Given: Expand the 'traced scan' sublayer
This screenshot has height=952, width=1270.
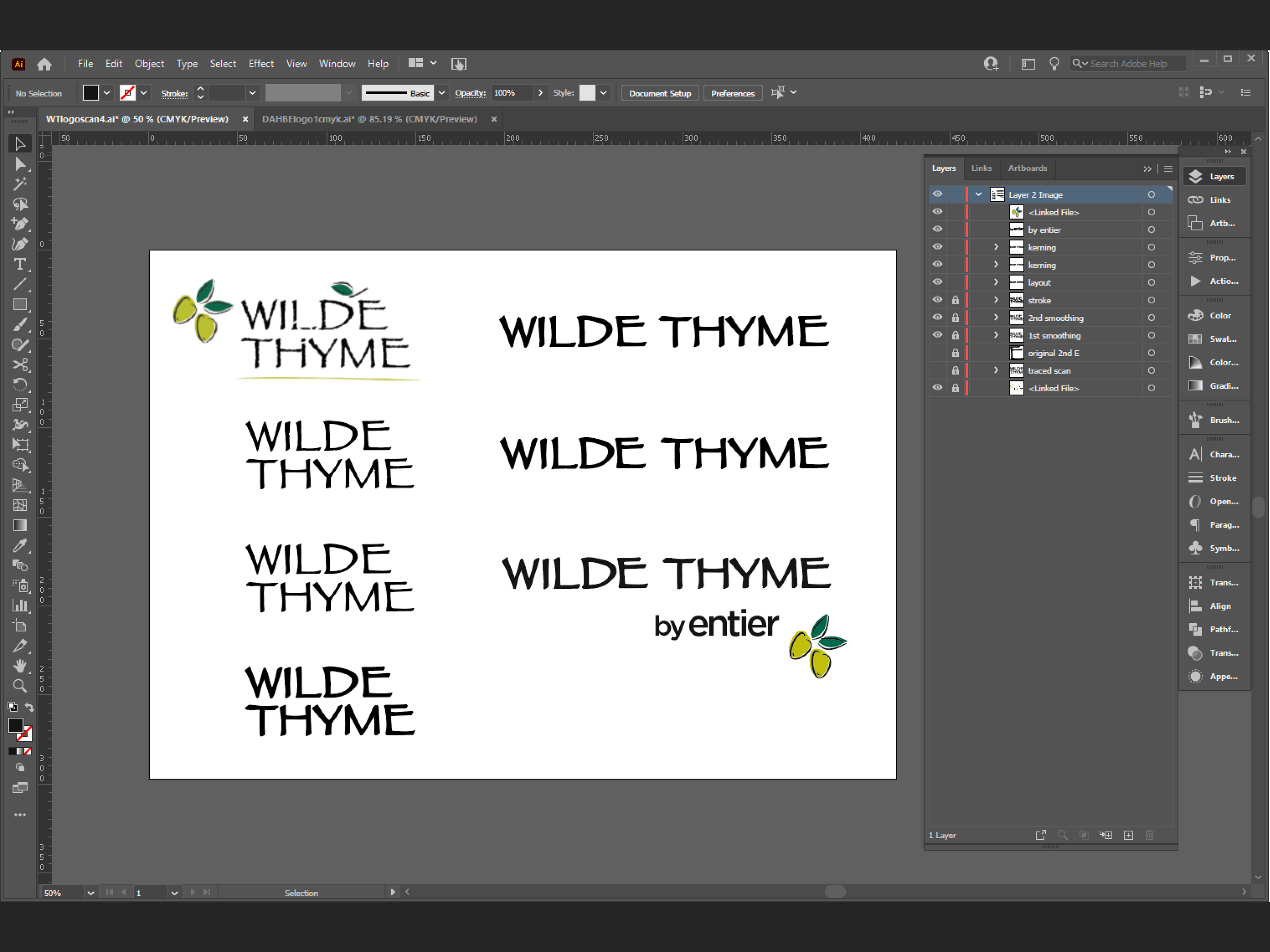Looking at the screenshot, I should pos(996,371).
